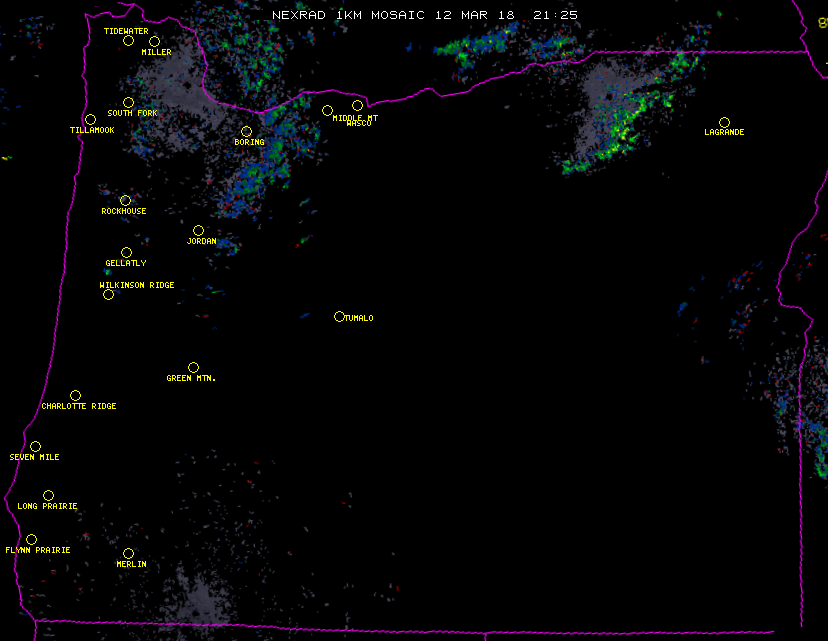Select the Green Mtn. station marker
This screenshot has height=641, width=828.
pos(193,367)
